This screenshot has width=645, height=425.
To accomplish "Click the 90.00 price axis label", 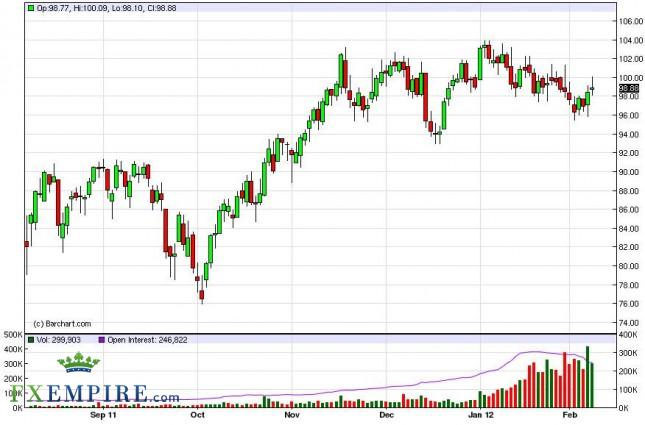I will click(631, 172).
